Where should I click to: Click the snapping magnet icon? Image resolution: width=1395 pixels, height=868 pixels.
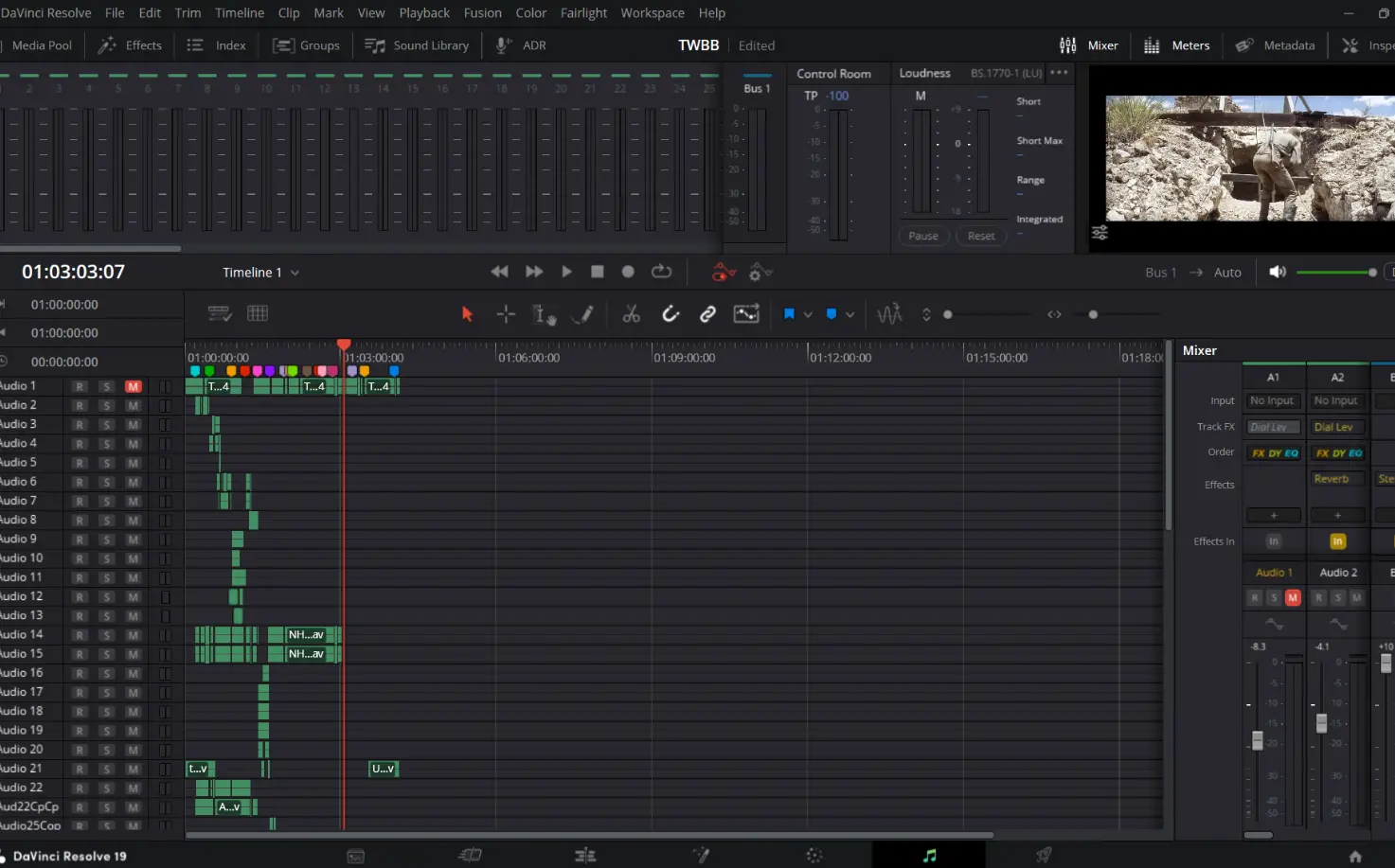point(671,314)
